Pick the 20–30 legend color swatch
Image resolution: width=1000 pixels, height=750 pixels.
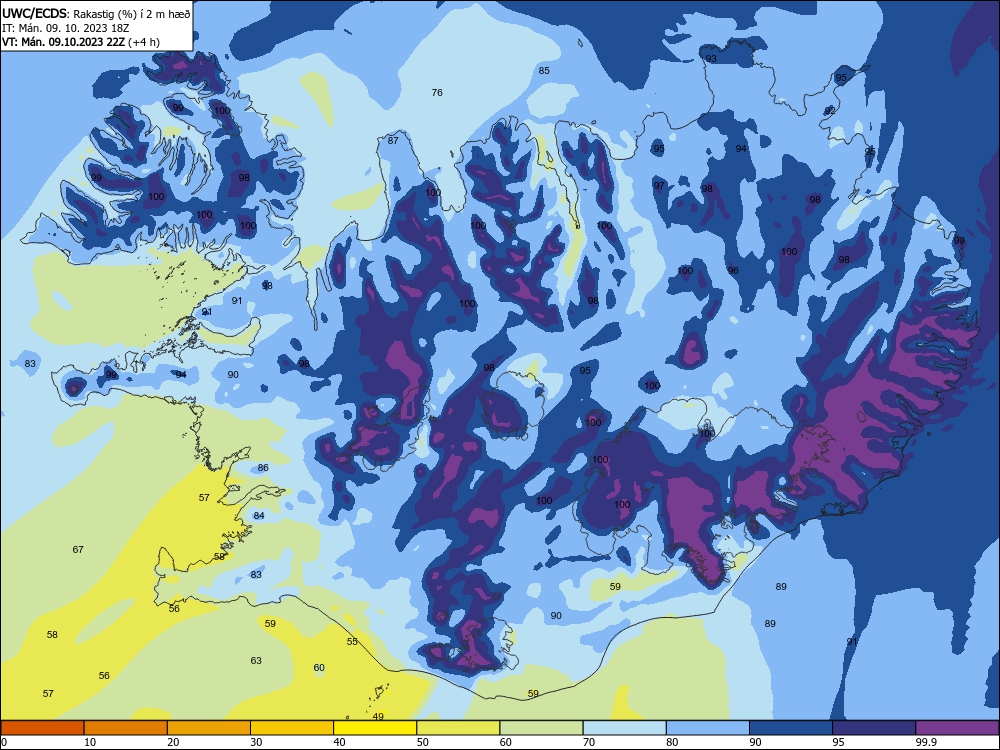[x=209, y=728]
